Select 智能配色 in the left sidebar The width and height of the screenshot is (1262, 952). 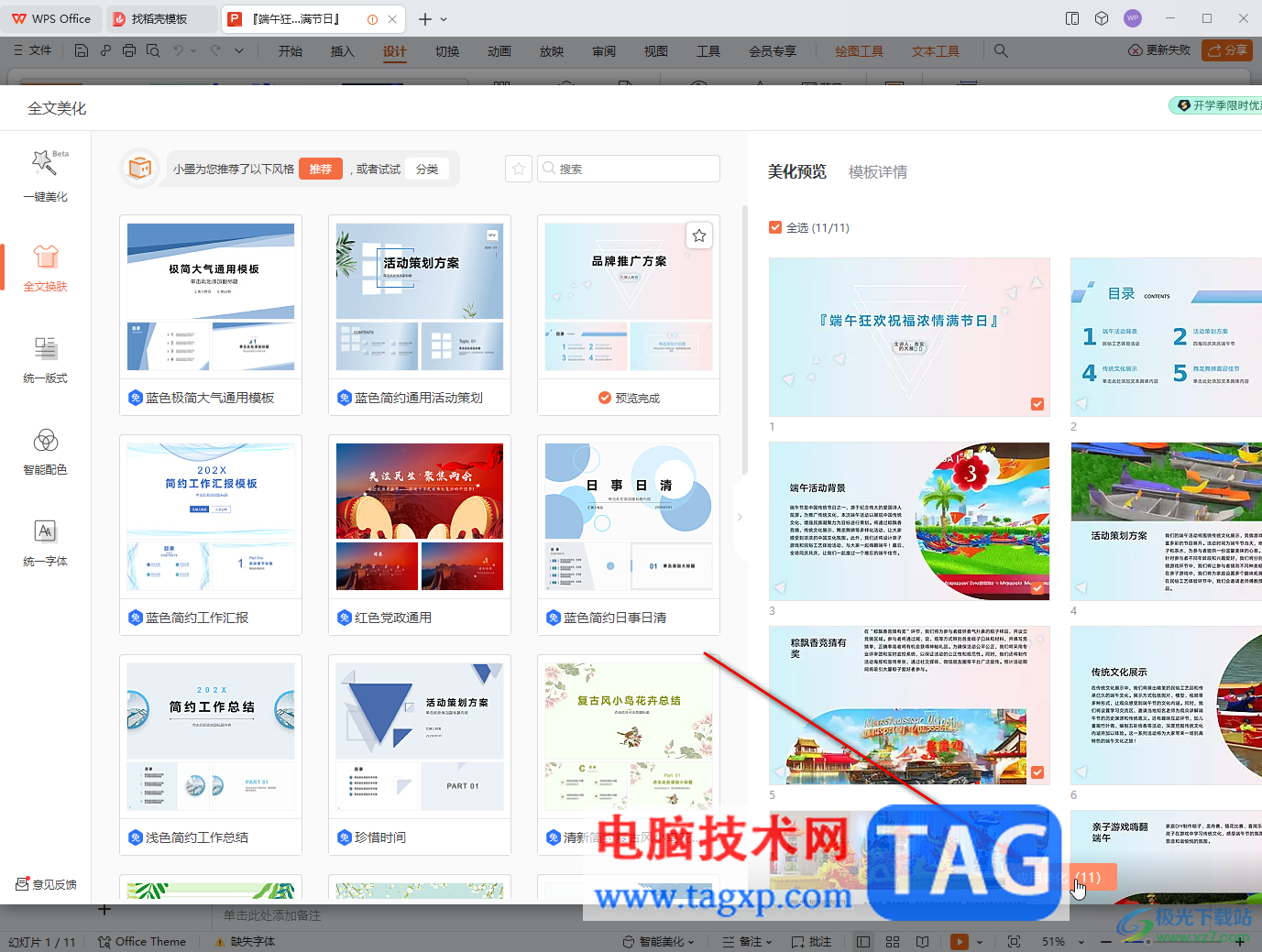click(45, 450)
